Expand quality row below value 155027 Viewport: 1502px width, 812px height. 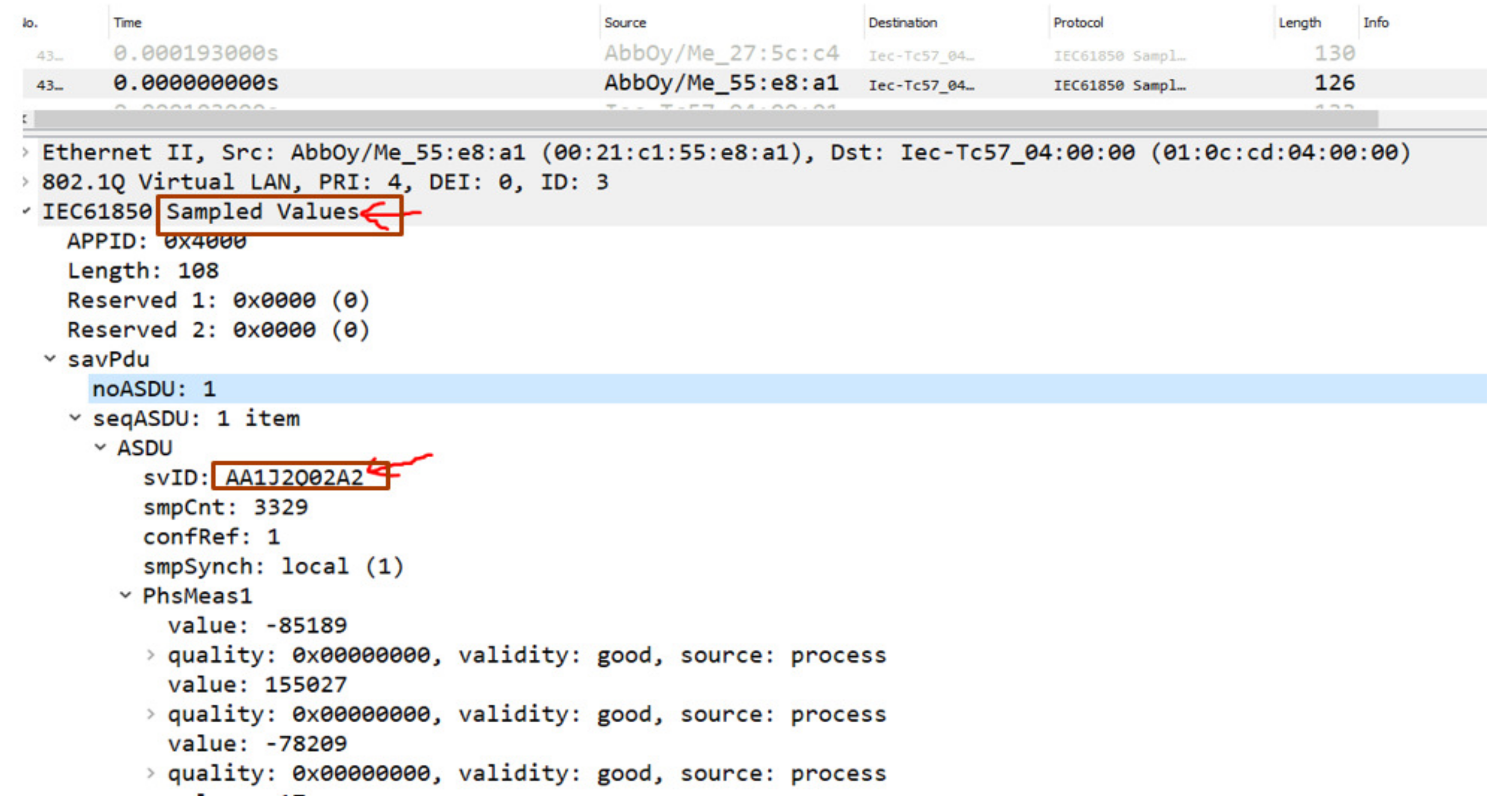coord(150,714)
